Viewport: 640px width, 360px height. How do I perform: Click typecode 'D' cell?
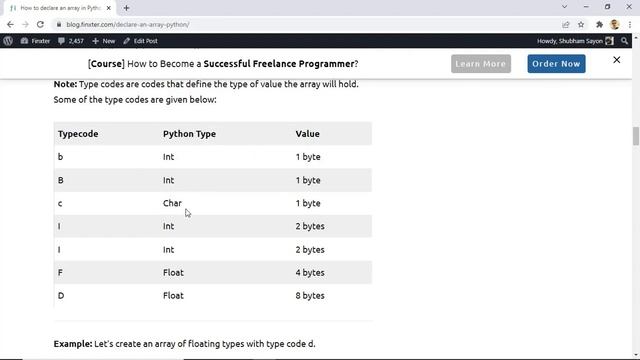61,296
